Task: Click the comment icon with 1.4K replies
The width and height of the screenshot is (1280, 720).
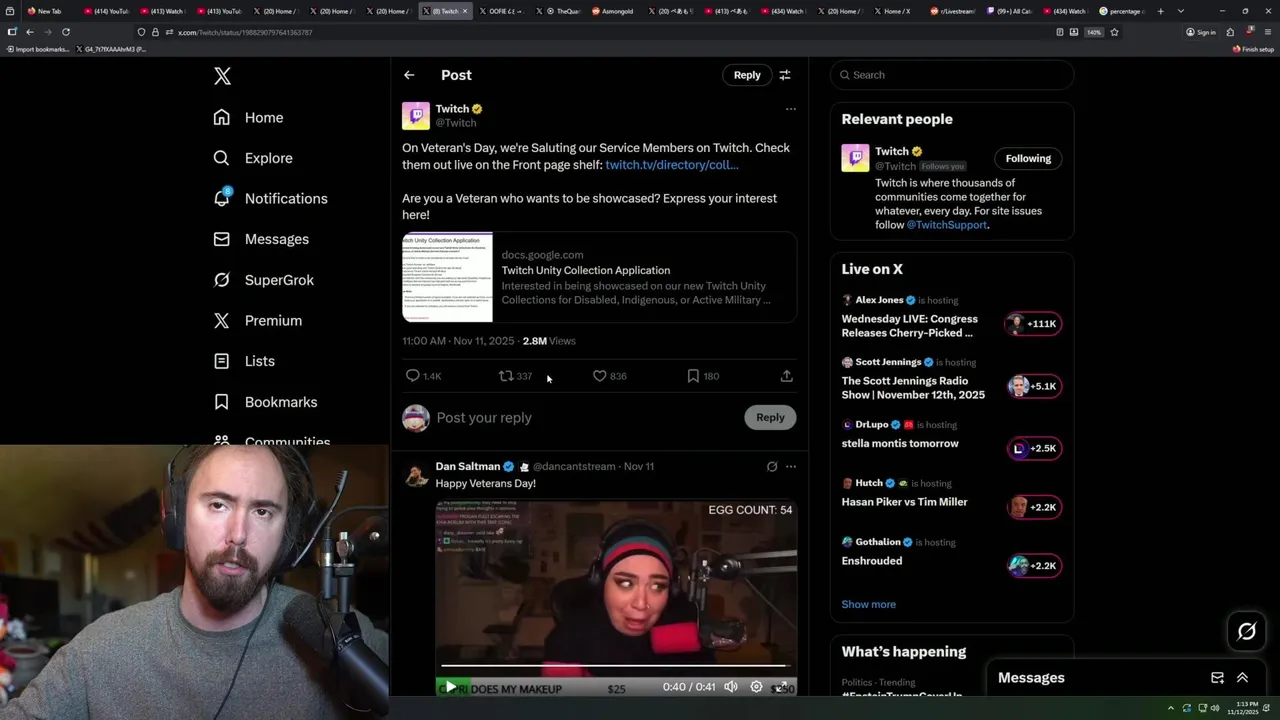Action: [422, 376]
